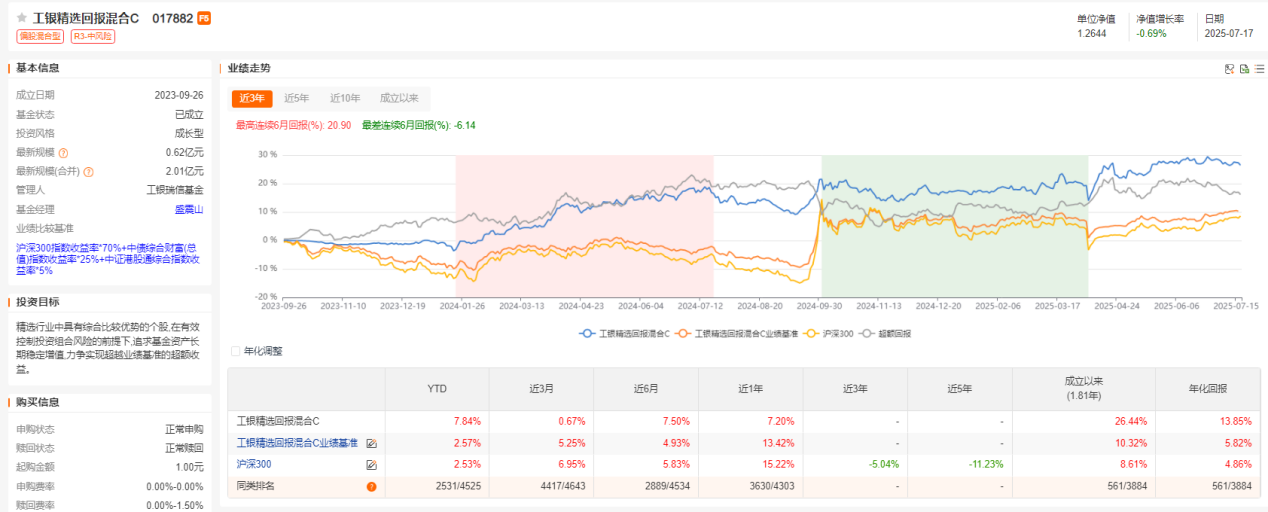Click the 业绩走势 section header
This screenshot has width=1268, height=512.
(x=249, y=68)
